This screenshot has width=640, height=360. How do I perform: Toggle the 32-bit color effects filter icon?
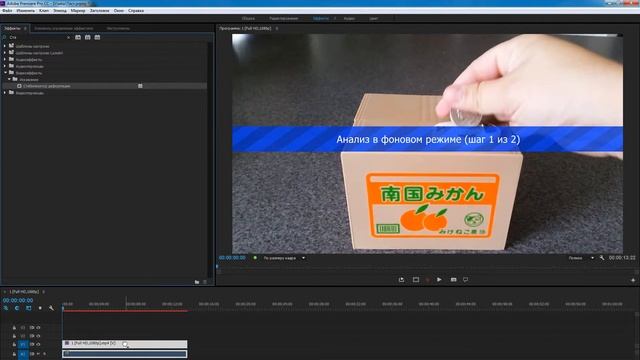(88, 38)
